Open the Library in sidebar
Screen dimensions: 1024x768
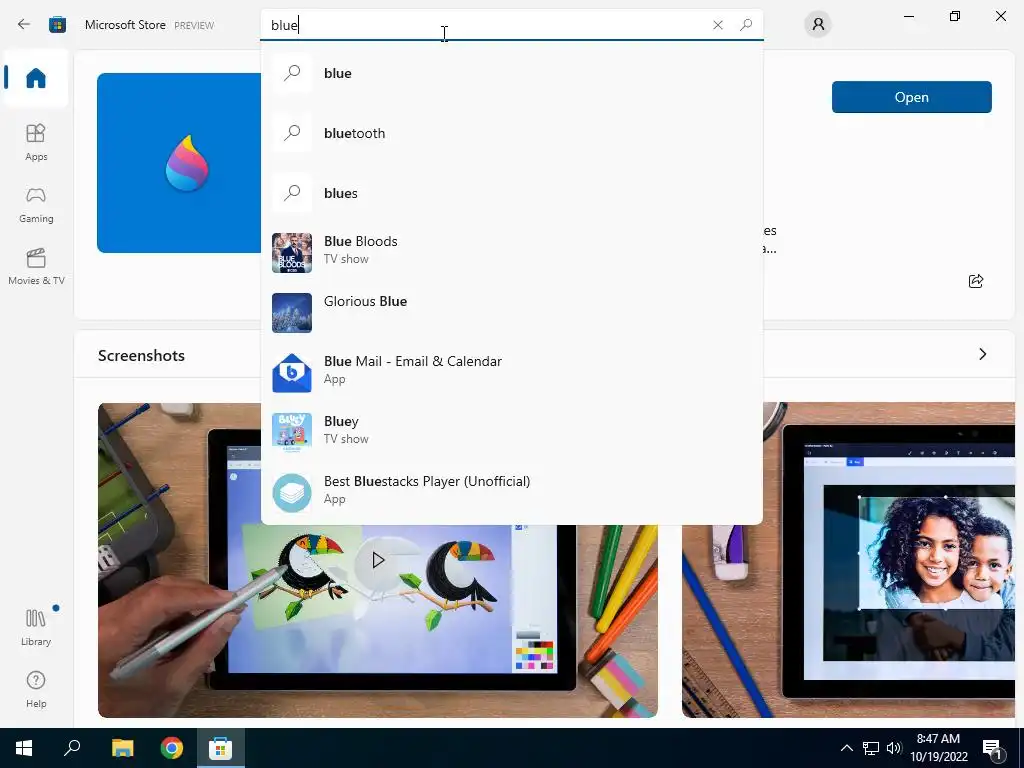coord(36,627)
